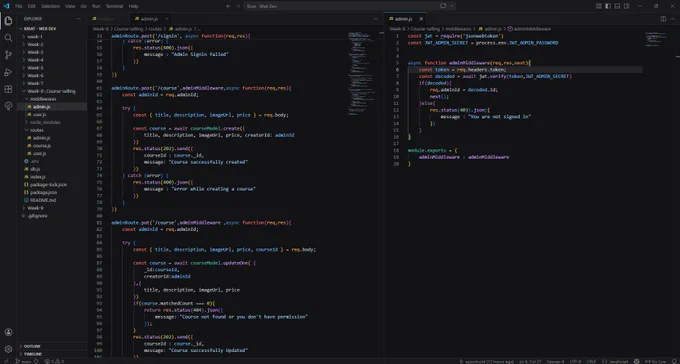Click the Accounts icon in activity bar
The width and height of the screenshot is (680, 364).
[x=8, y=332]
